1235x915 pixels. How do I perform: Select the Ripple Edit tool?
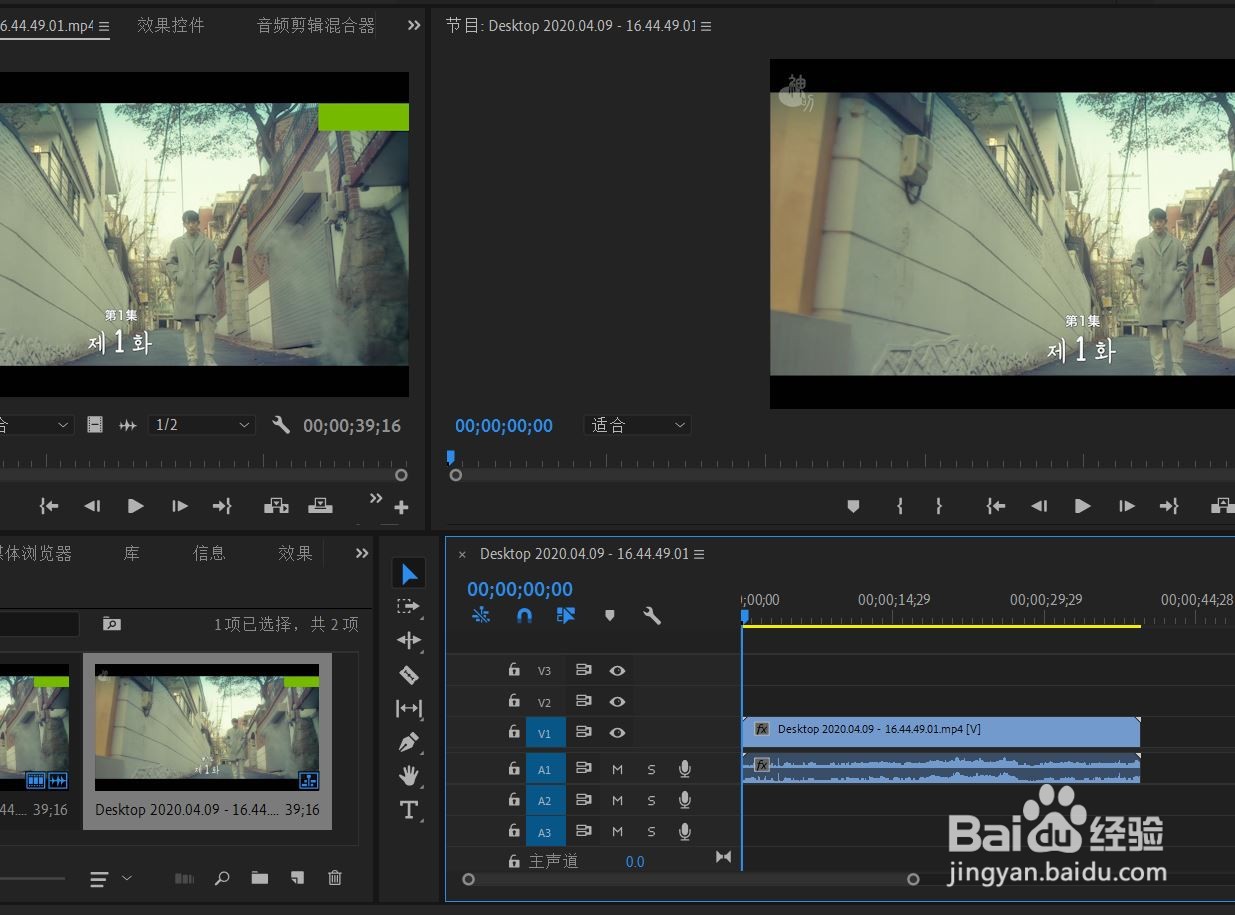(408, 640)
